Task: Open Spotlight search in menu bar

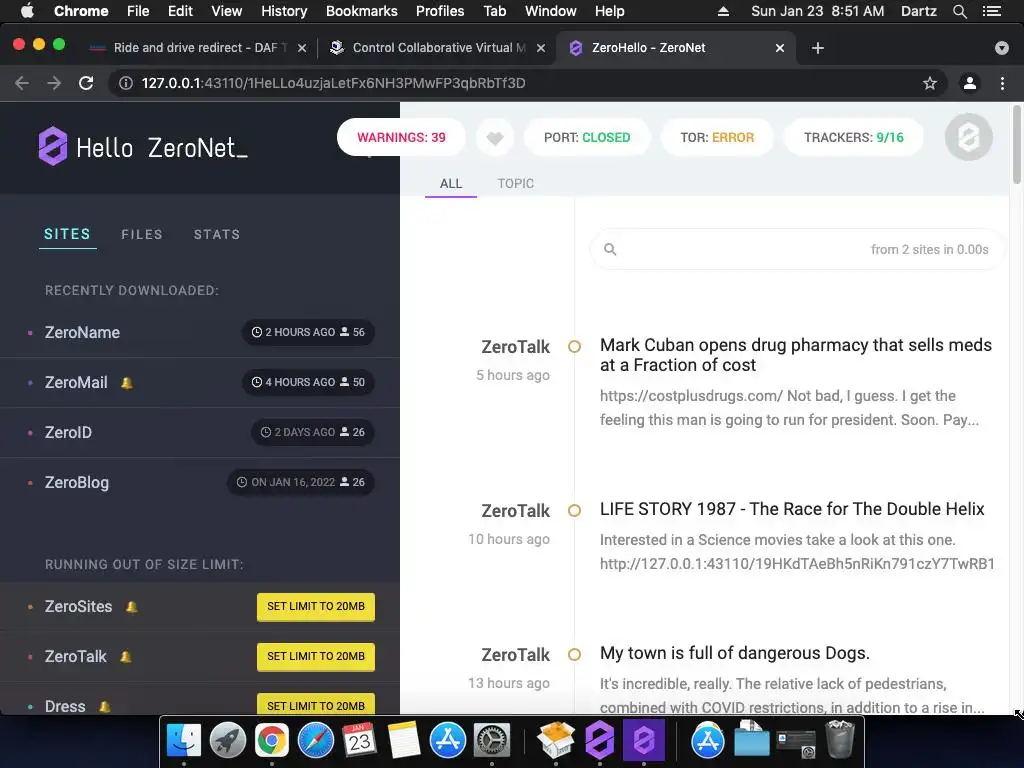Action: 959,11
